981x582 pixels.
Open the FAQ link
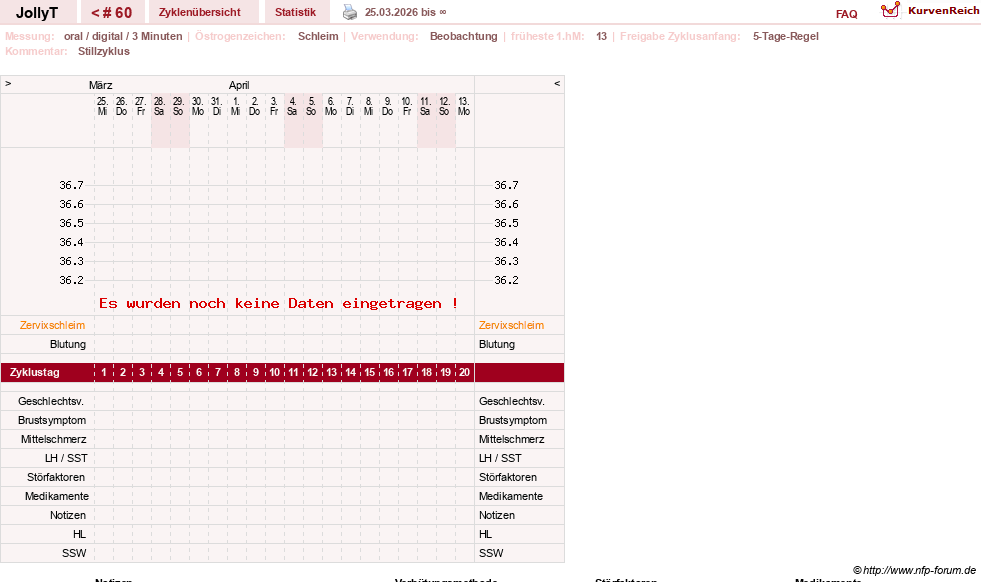coord(846,14)
